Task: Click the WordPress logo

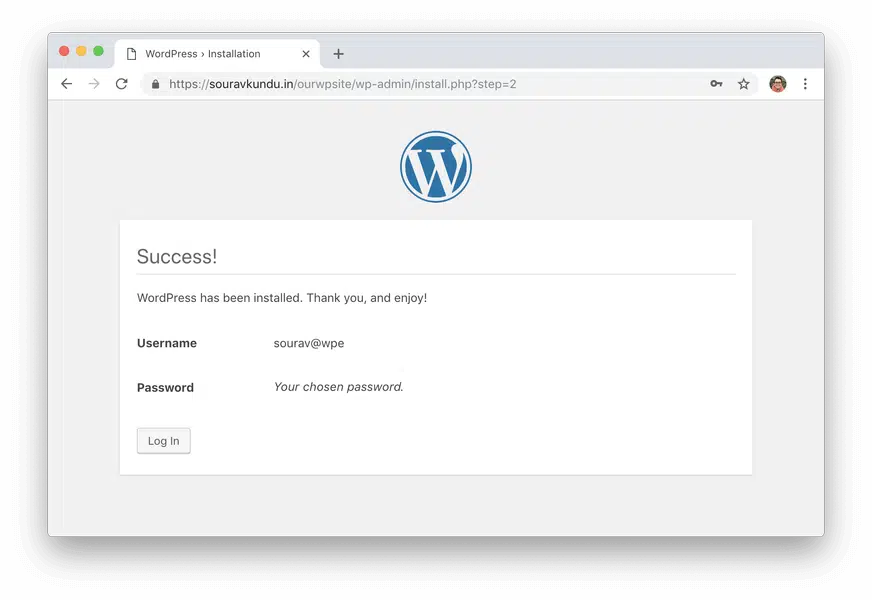Action: tap(436, 167)
